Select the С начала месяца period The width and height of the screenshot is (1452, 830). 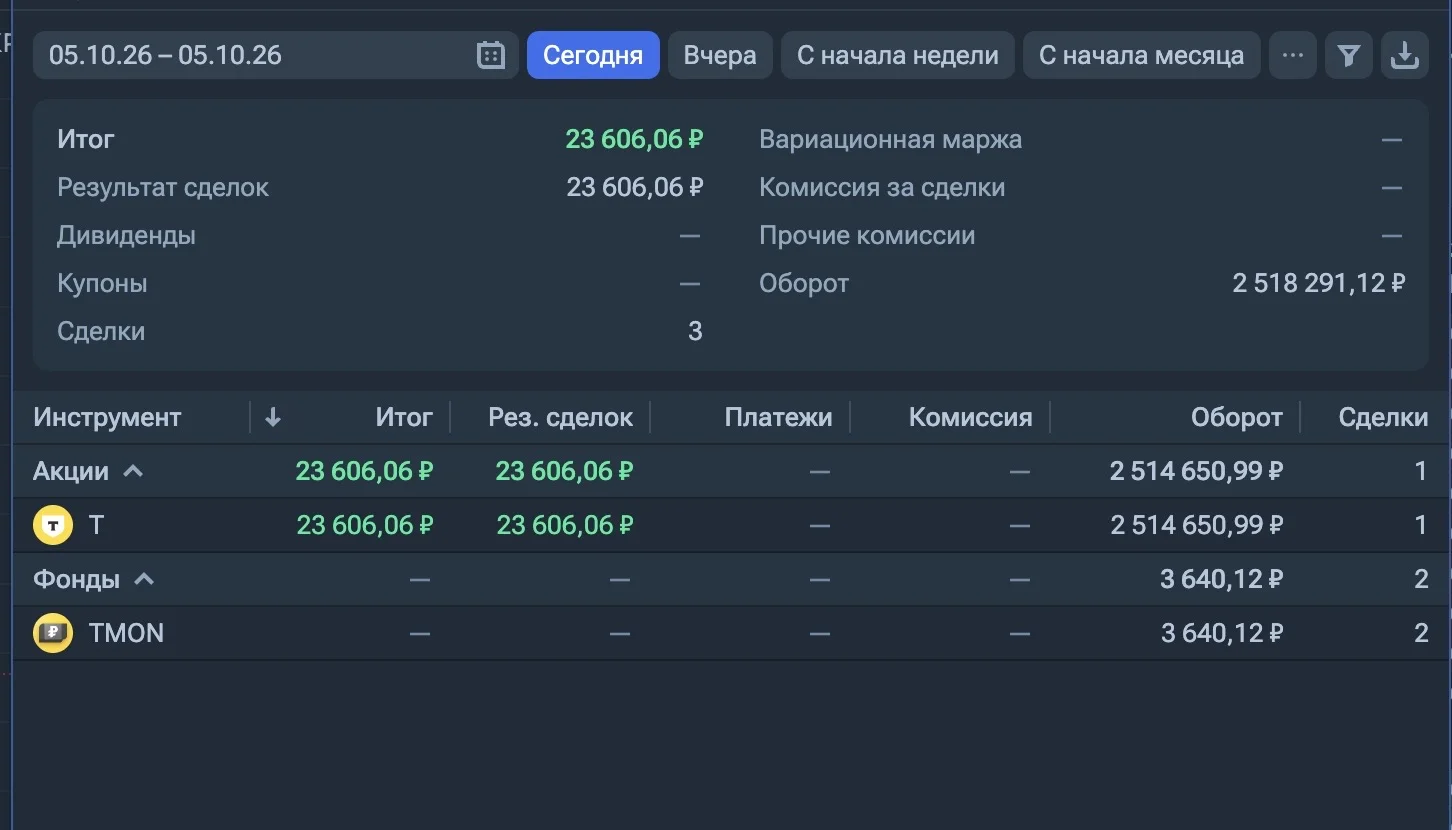tap(1141, 55)
